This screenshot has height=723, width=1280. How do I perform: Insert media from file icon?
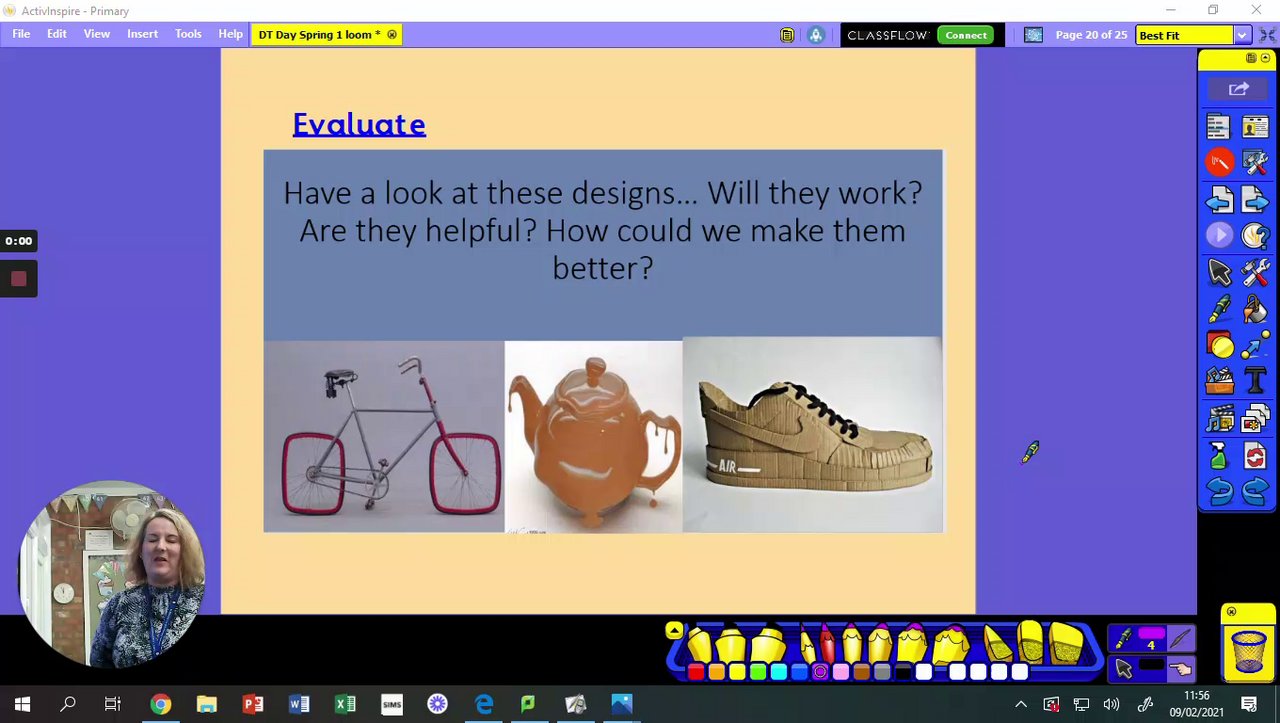point(1219,418)
